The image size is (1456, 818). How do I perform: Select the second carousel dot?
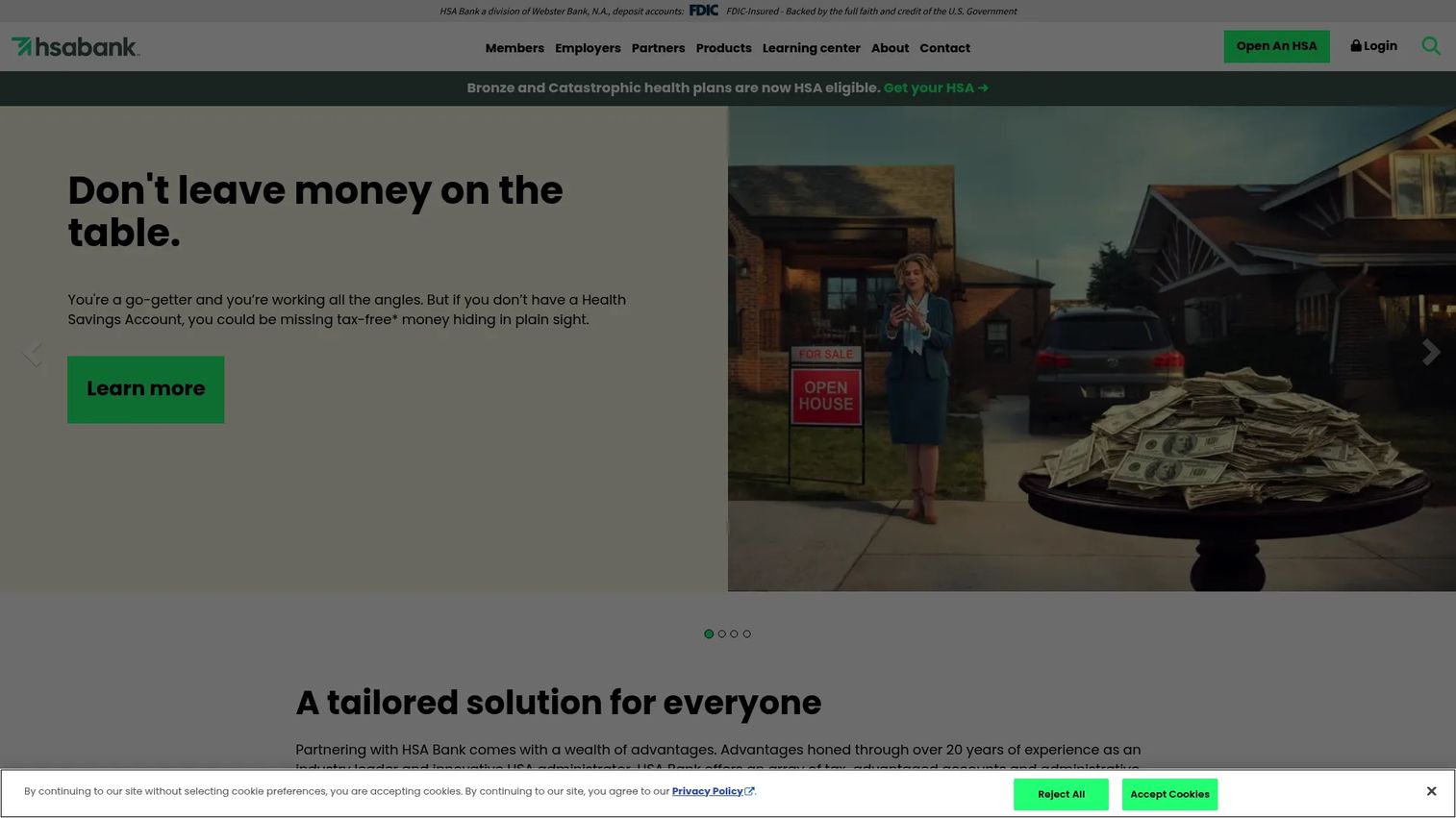click(x=721, y=634)
